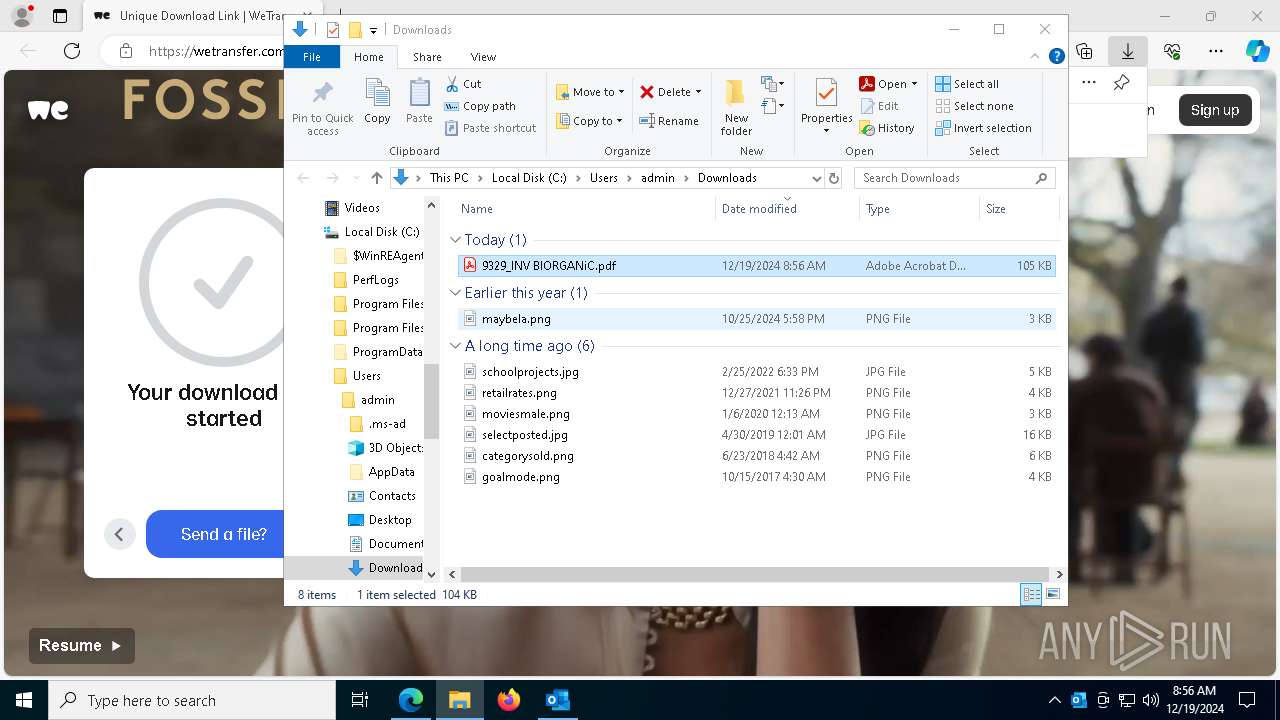Click the Resume button
Viewport: 1280px width, 720px height.
81,645
